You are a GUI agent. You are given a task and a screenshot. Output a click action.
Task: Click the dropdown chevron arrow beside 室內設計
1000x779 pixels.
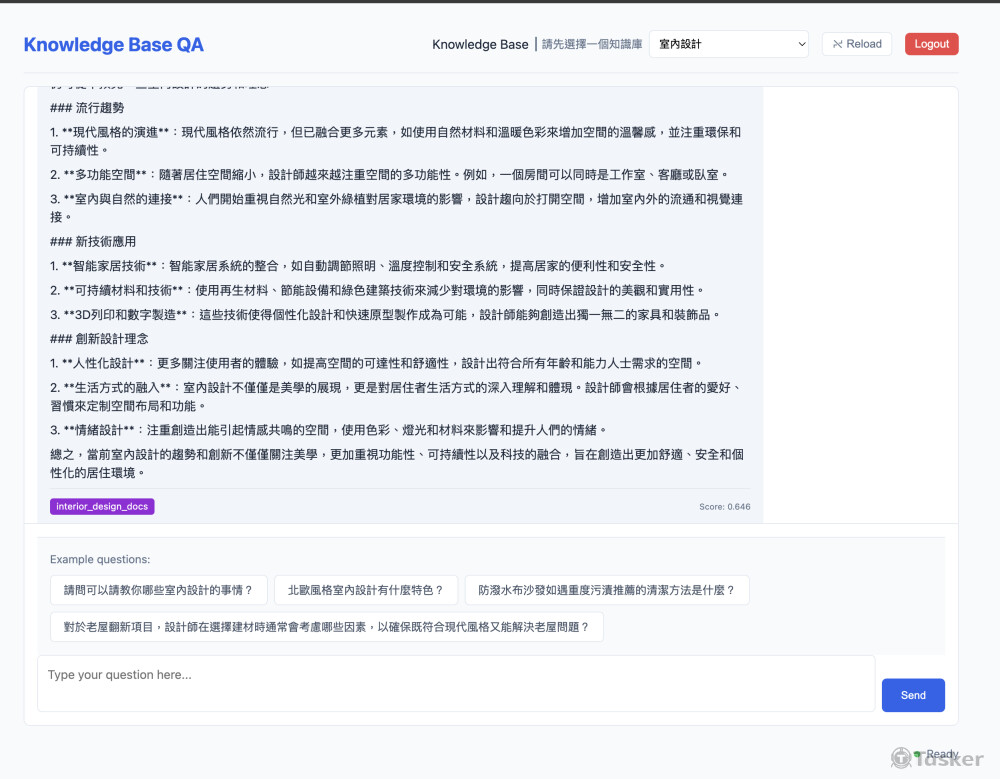pos(800,44)
